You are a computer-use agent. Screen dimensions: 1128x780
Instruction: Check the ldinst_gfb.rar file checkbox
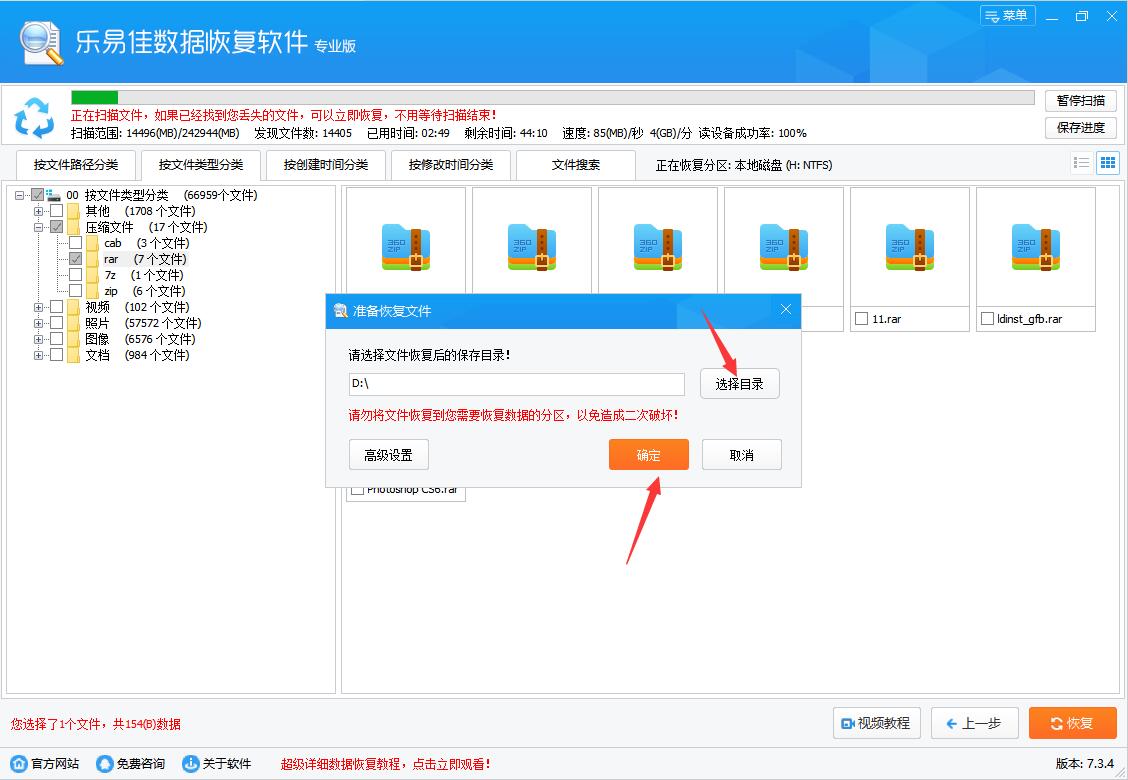tap(988, 318)
